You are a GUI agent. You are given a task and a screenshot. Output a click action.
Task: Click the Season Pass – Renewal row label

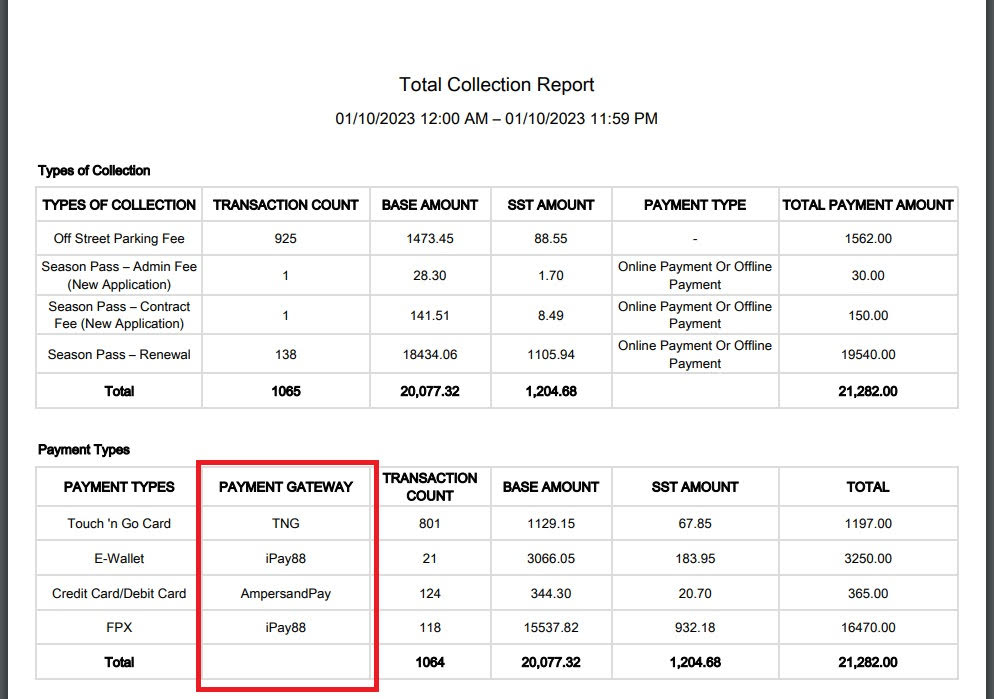(x=119, y=354)
